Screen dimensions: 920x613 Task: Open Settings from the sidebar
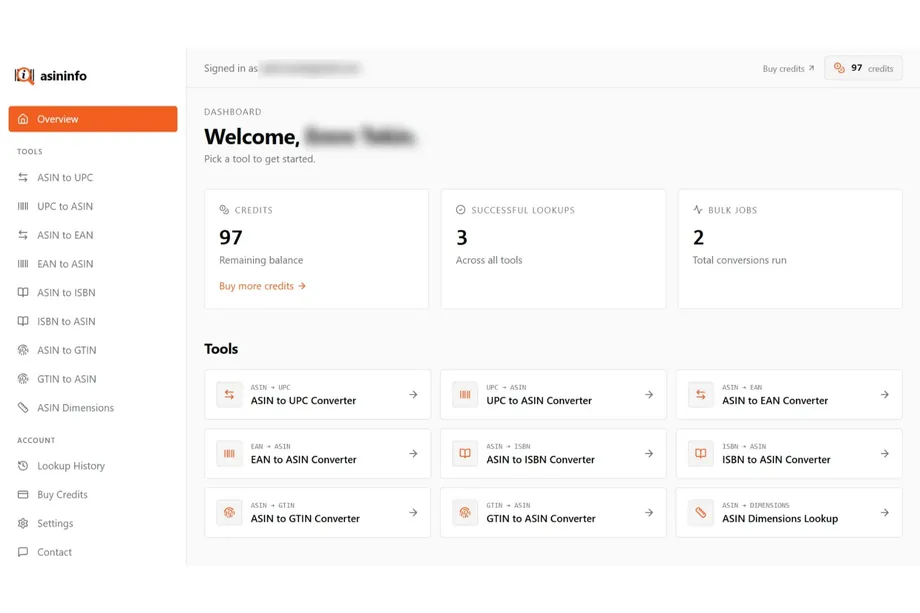[x=93, y=523]
